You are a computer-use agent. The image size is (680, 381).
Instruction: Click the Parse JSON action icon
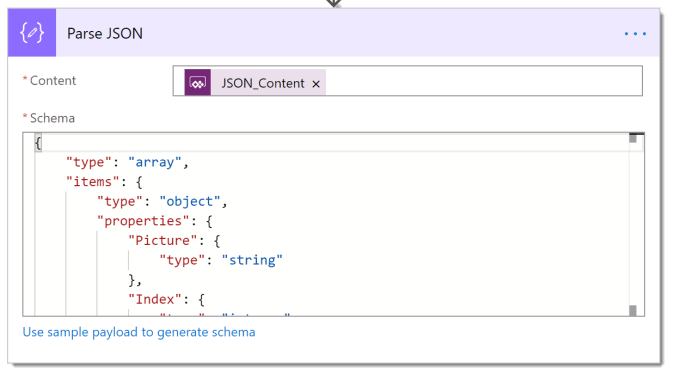coord(32,33)
